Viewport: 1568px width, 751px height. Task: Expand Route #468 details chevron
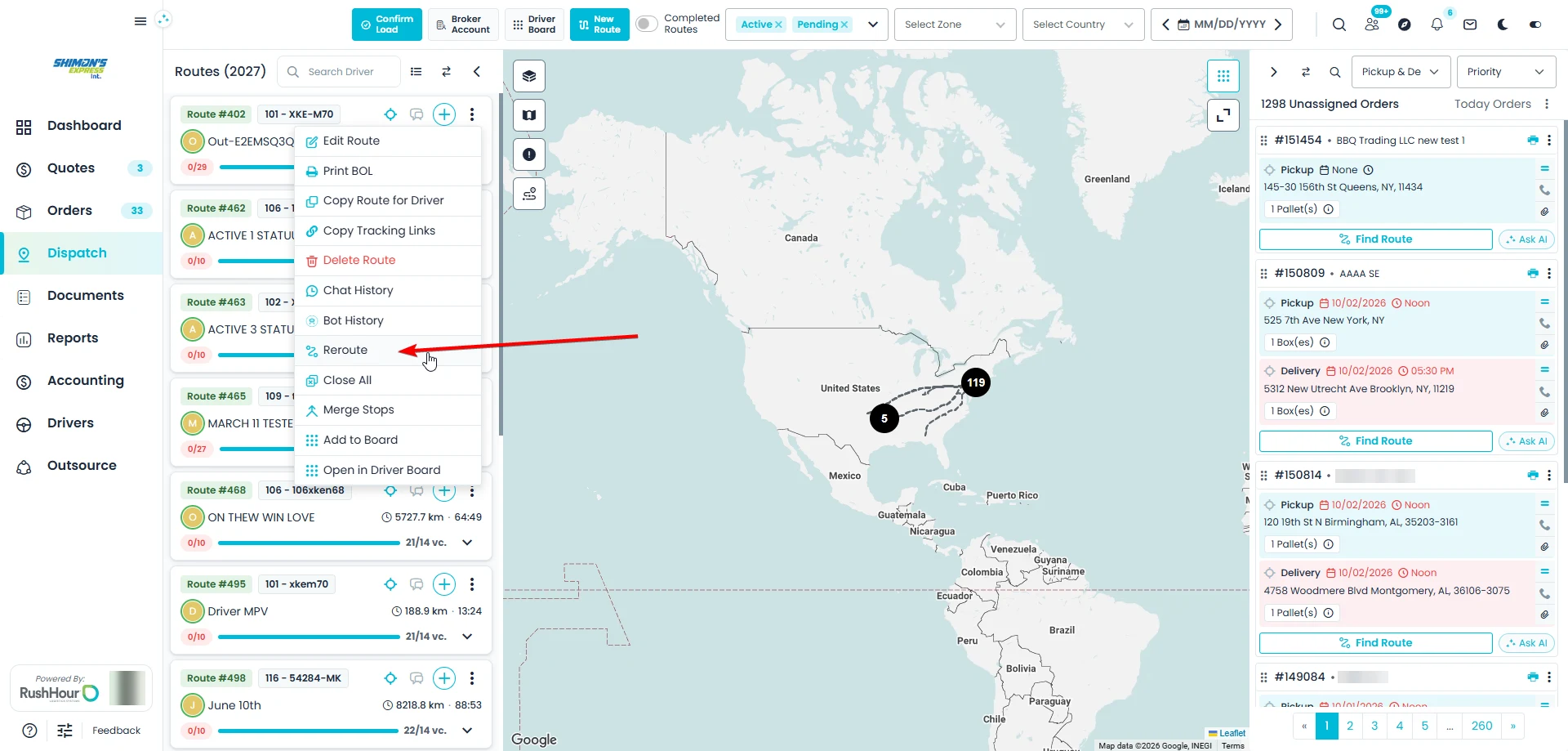coord(467,543)
